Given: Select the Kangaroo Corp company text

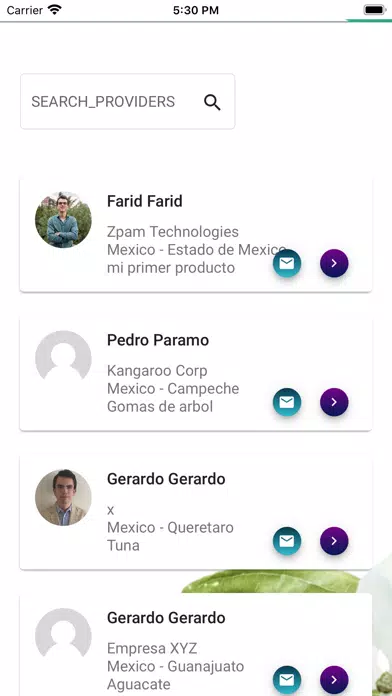Looking at the screenshot, I should (157, 371).
